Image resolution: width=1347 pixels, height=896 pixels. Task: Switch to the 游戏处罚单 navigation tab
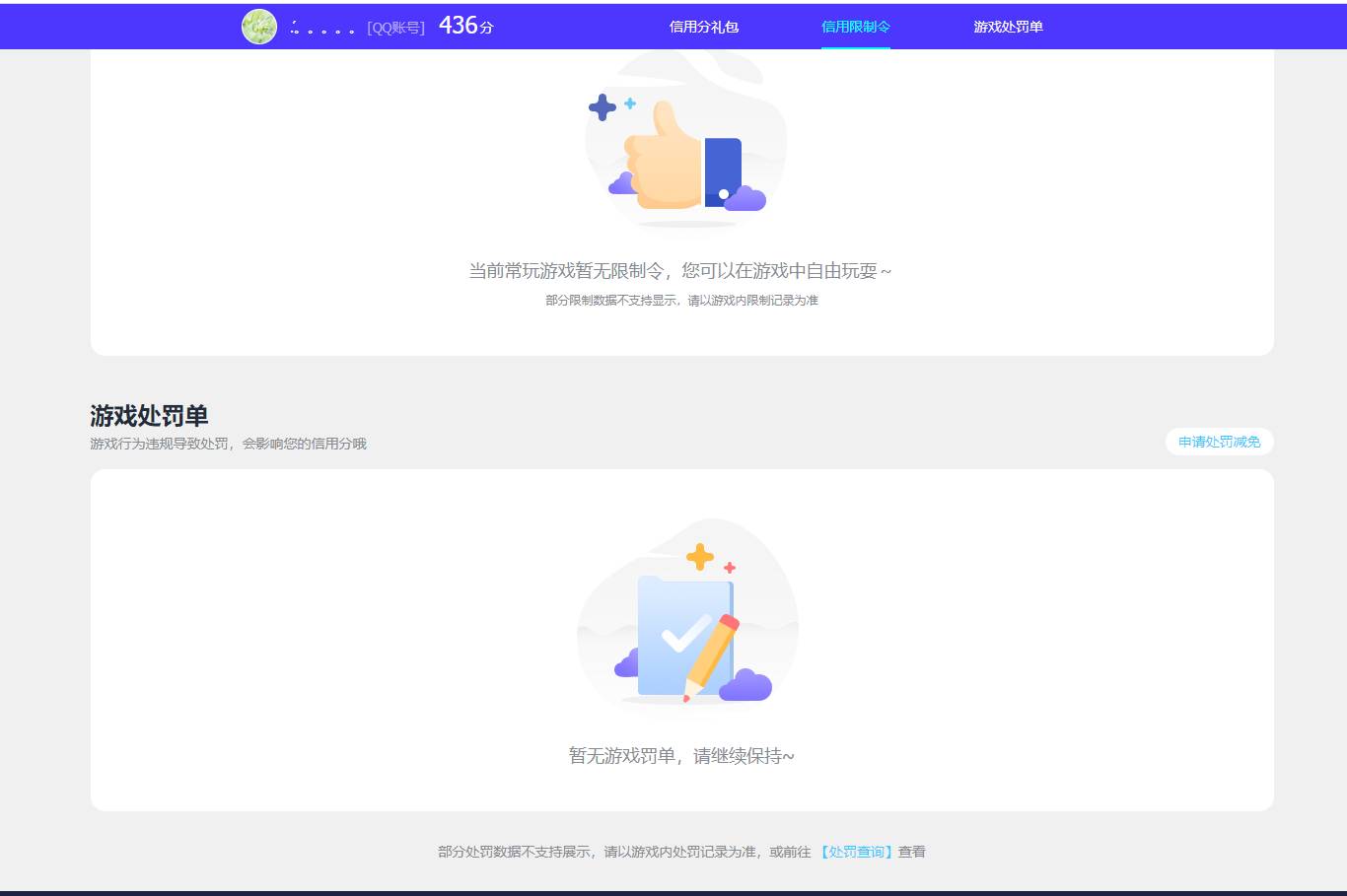point(1008,27)
